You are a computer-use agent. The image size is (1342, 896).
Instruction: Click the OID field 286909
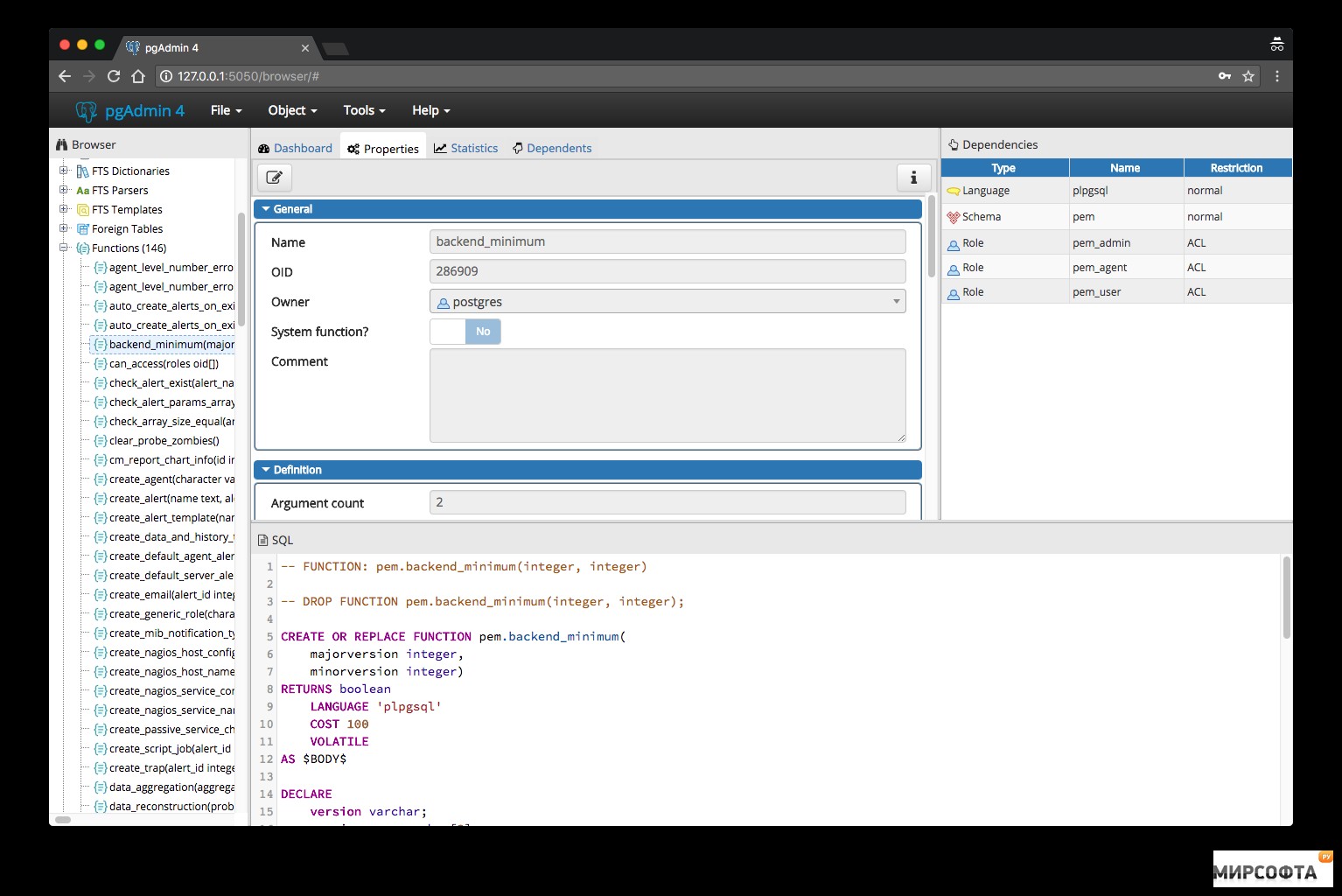coord(668,271)
